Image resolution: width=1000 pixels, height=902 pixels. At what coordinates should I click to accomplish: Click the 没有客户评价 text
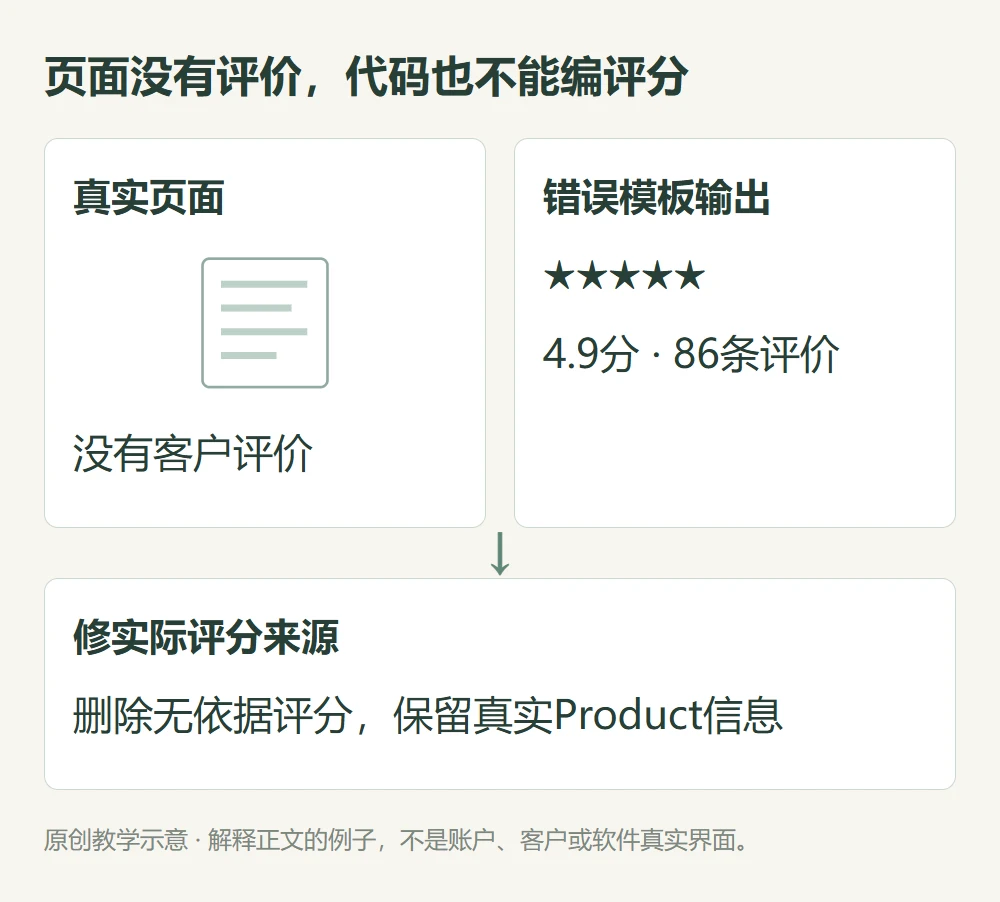(x=193, y=454)
